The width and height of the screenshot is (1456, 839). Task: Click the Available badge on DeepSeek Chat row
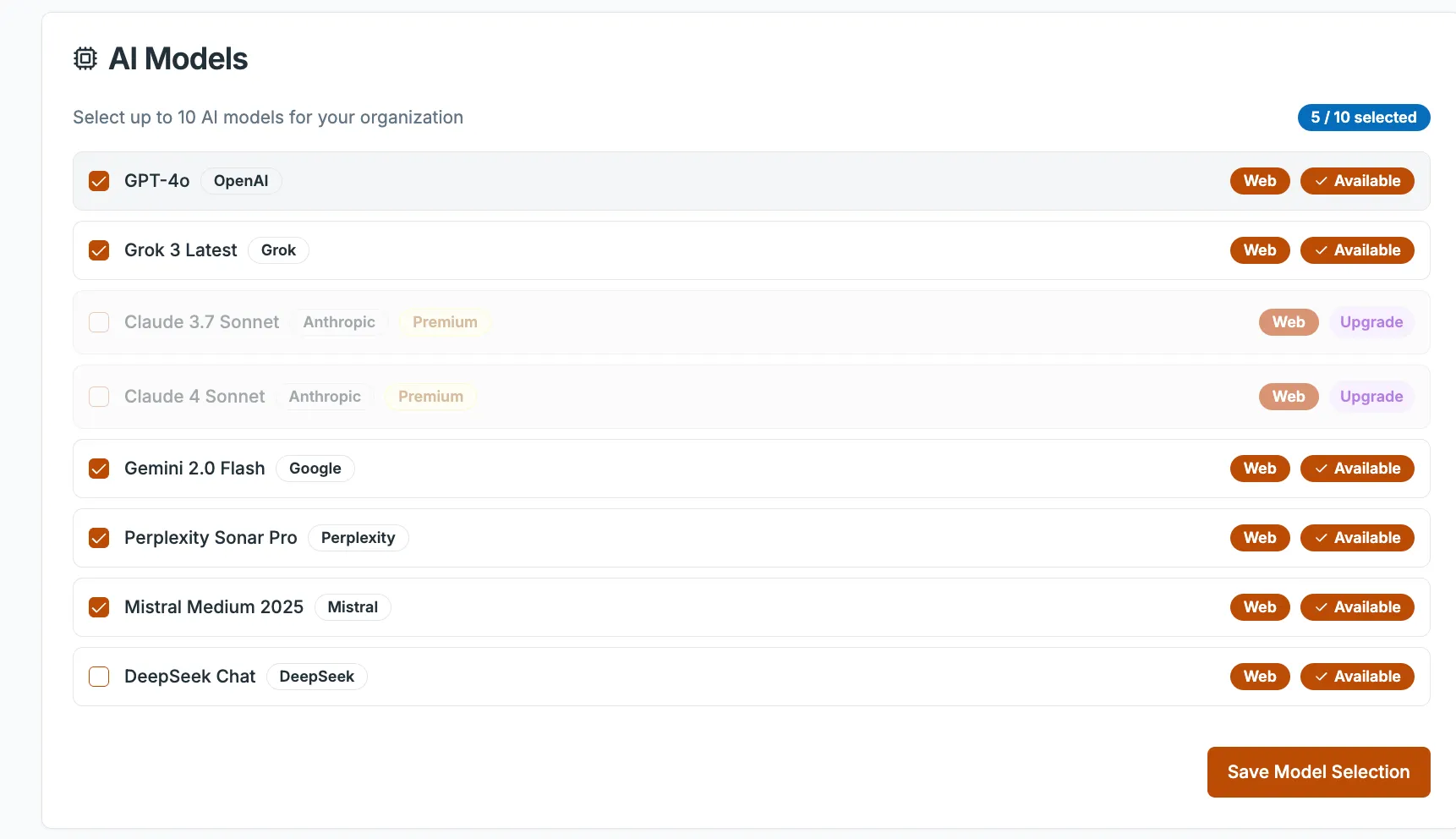click(x=1356, y=677)
